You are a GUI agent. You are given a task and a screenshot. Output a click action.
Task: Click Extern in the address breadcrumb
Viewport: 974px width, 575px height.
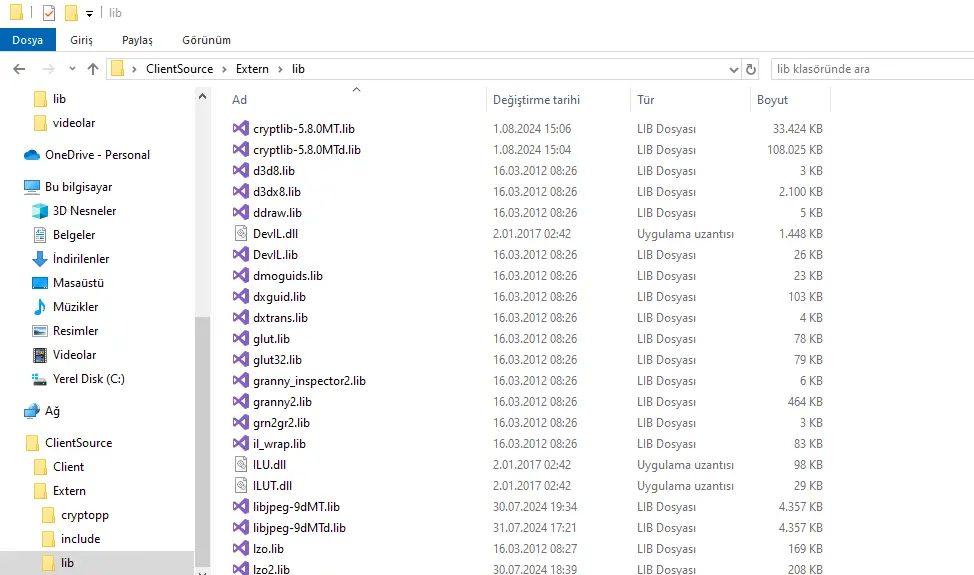click(252, 69)
